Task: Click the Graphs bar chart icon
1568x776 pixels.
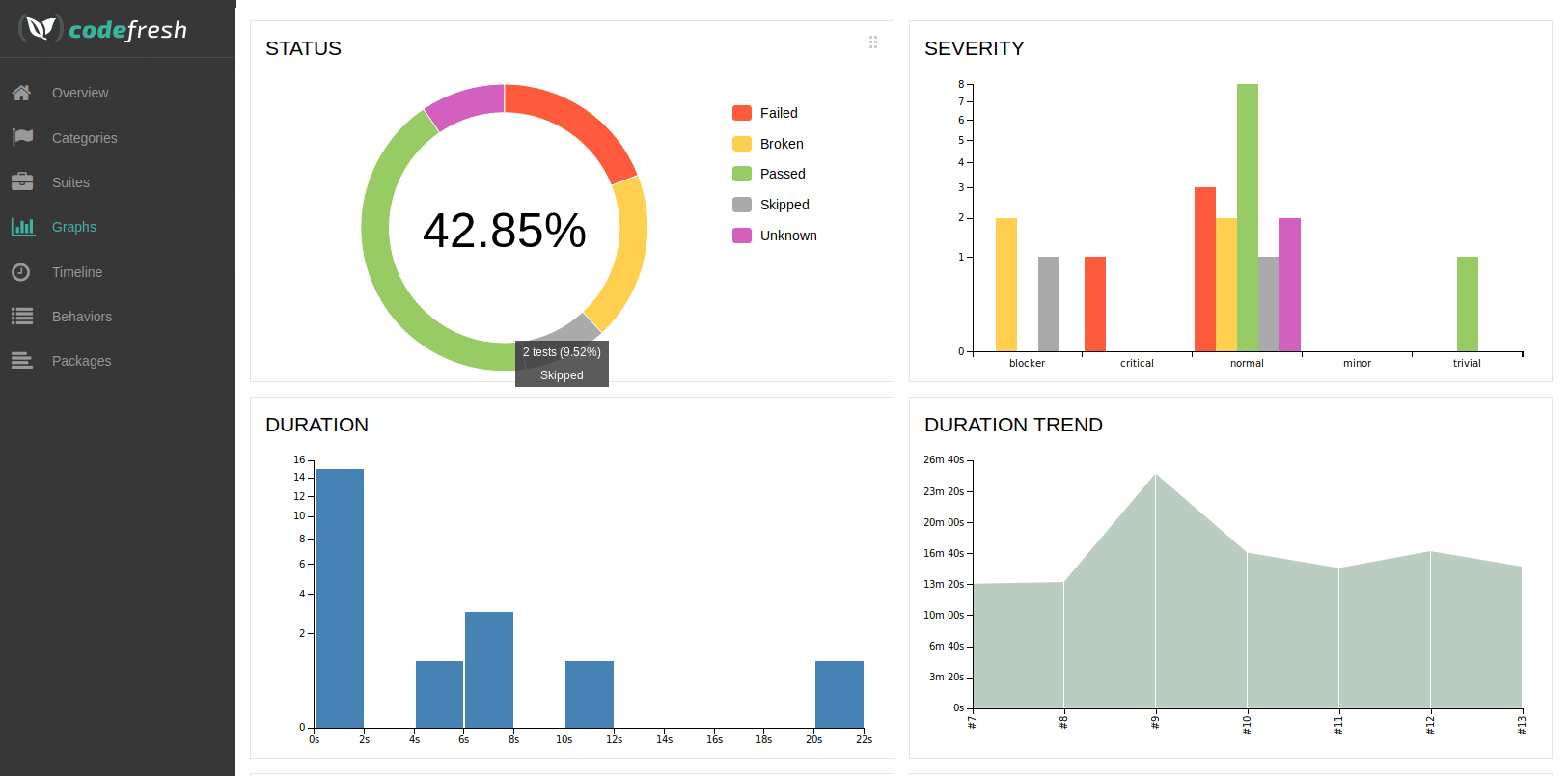Action: [x=22, y=227]
